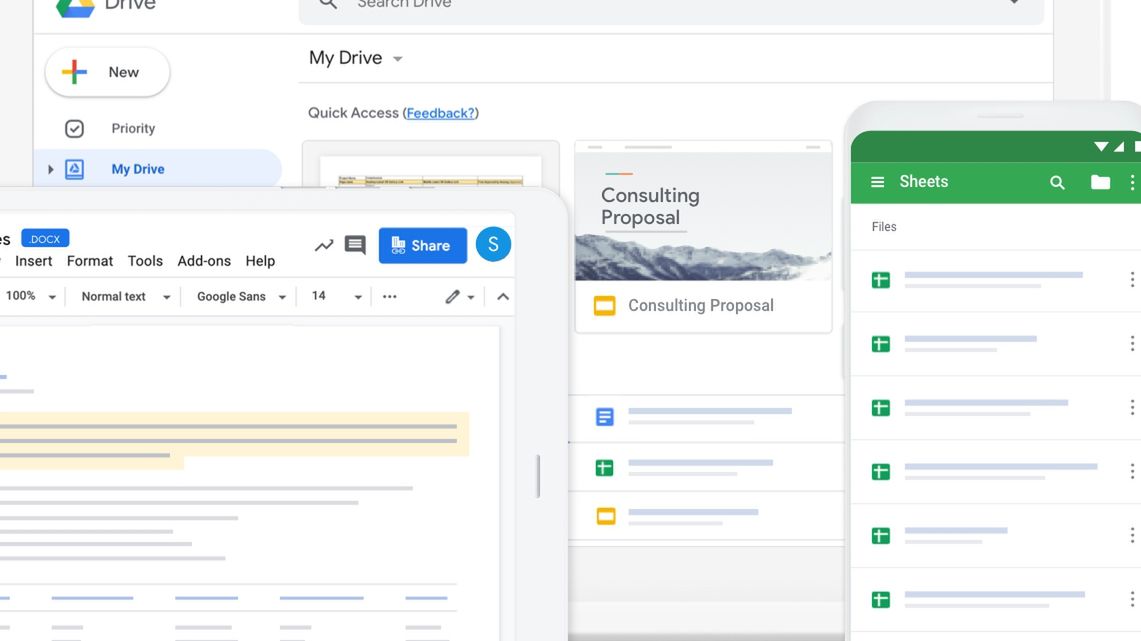Open the folder picker in the Sheets app bar
The width and height of the screenshot is (1141, 641).
1100,181
